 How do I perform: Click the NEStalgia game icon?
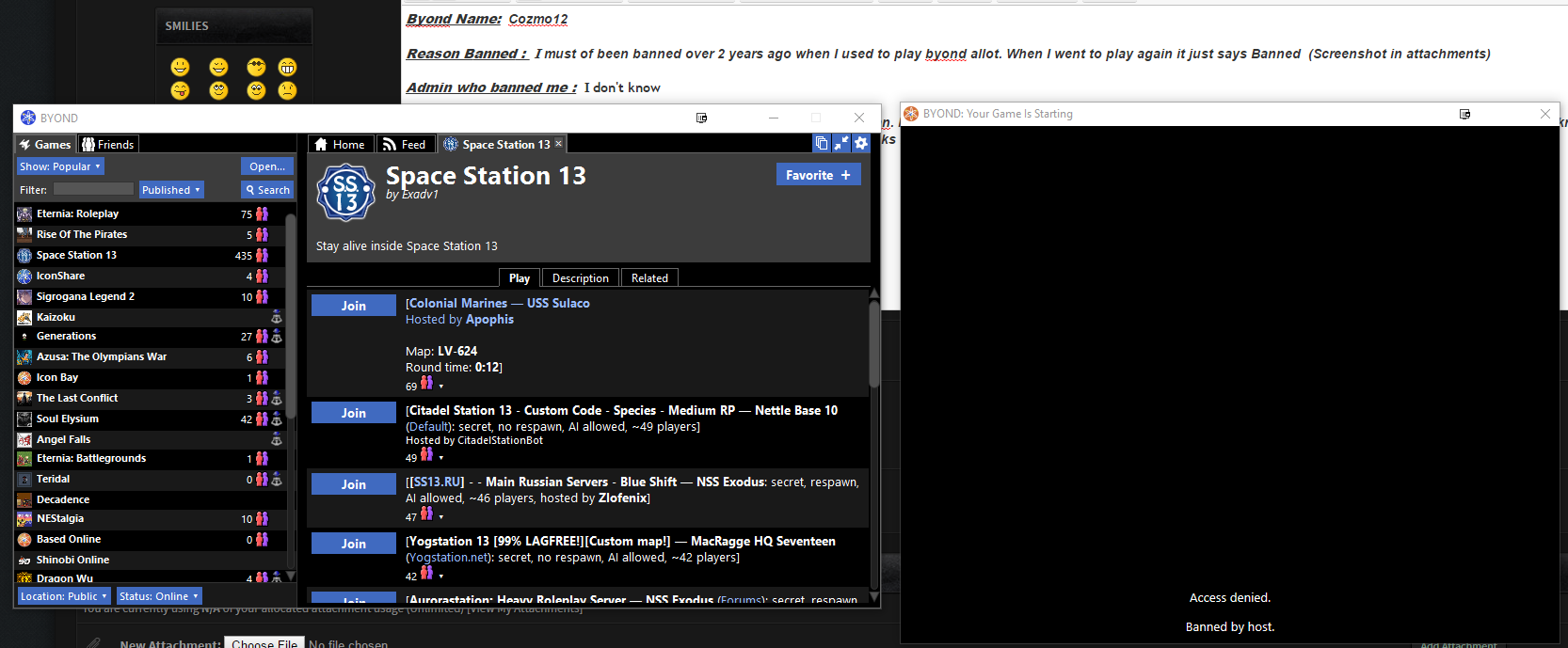(24, 519)
